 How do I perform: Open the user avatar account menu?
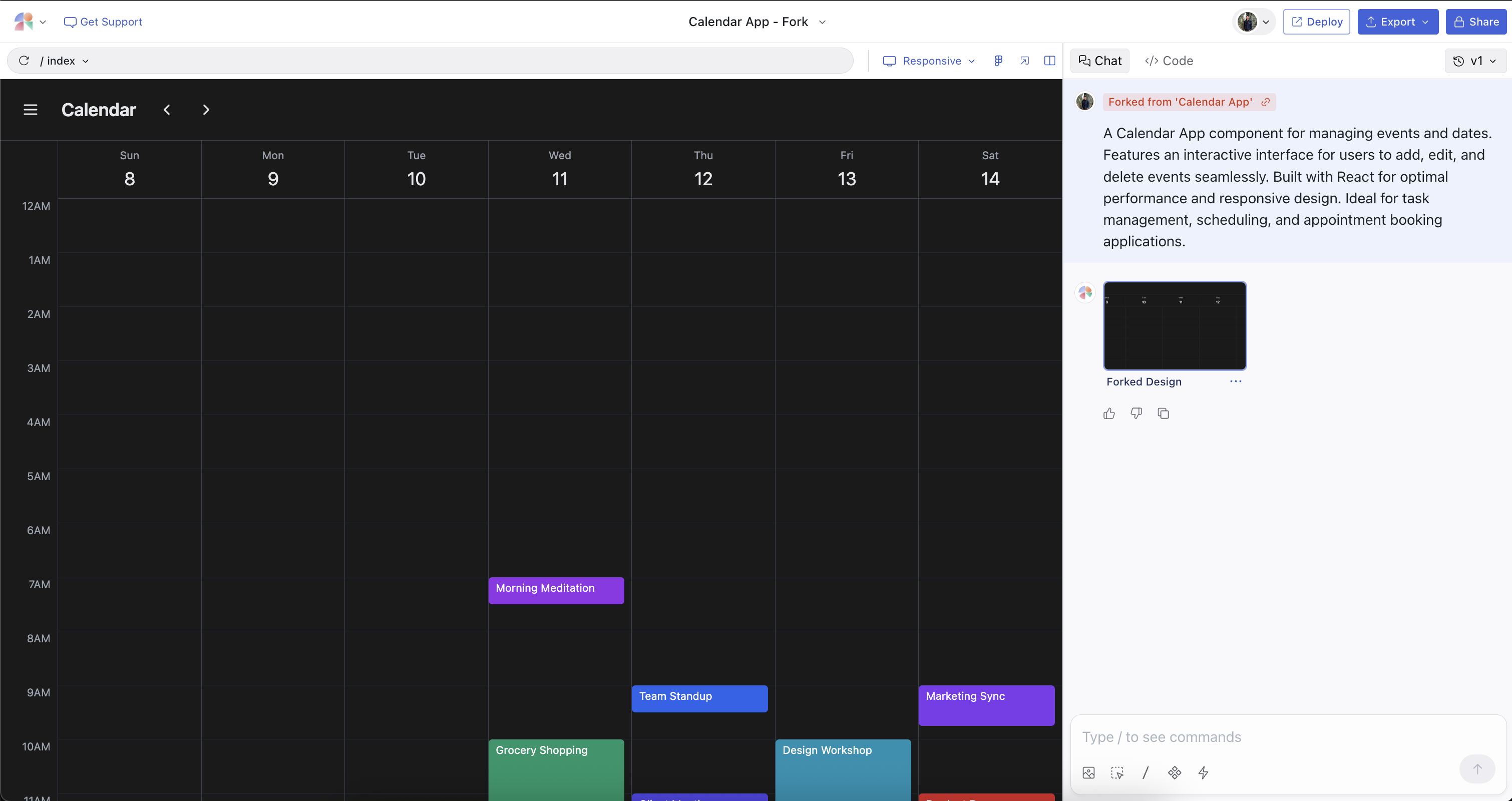(1253, 22)
